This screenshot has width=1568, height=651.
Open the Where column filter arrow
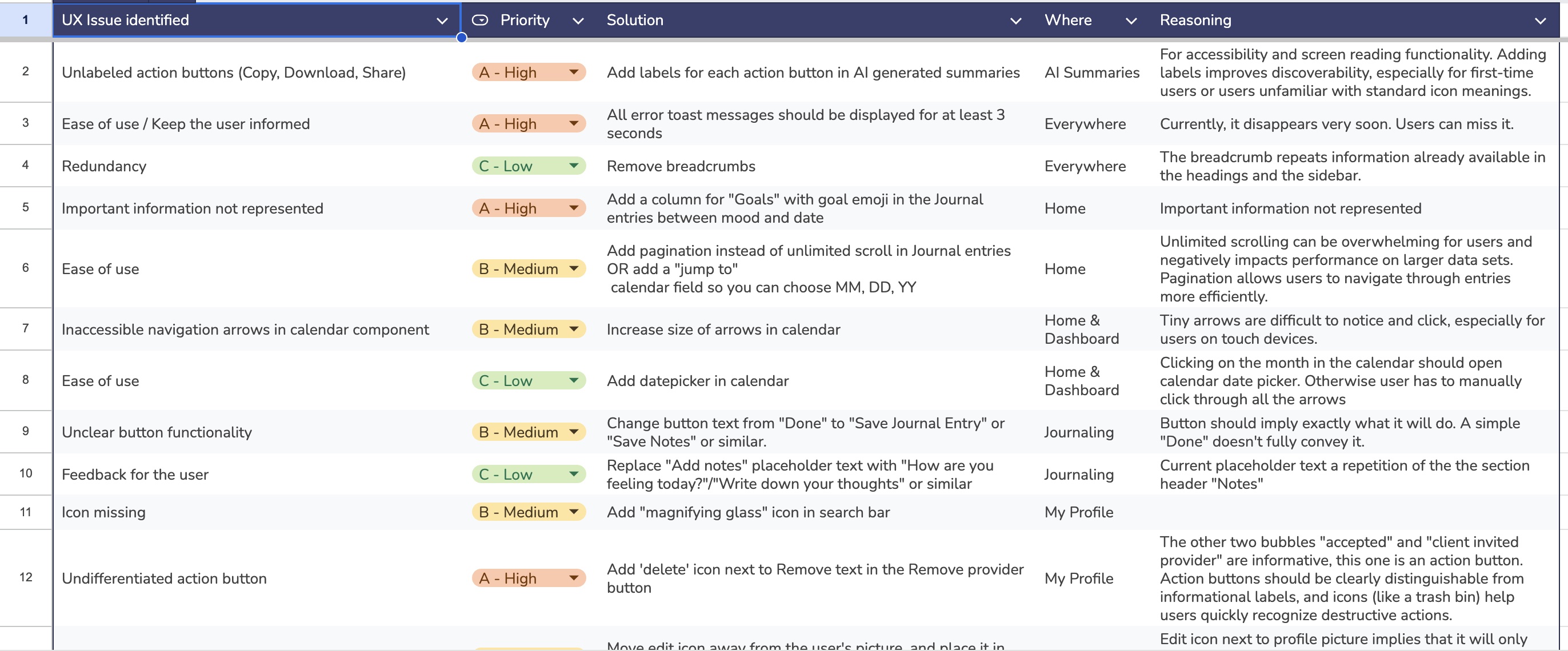(1131, 21)
